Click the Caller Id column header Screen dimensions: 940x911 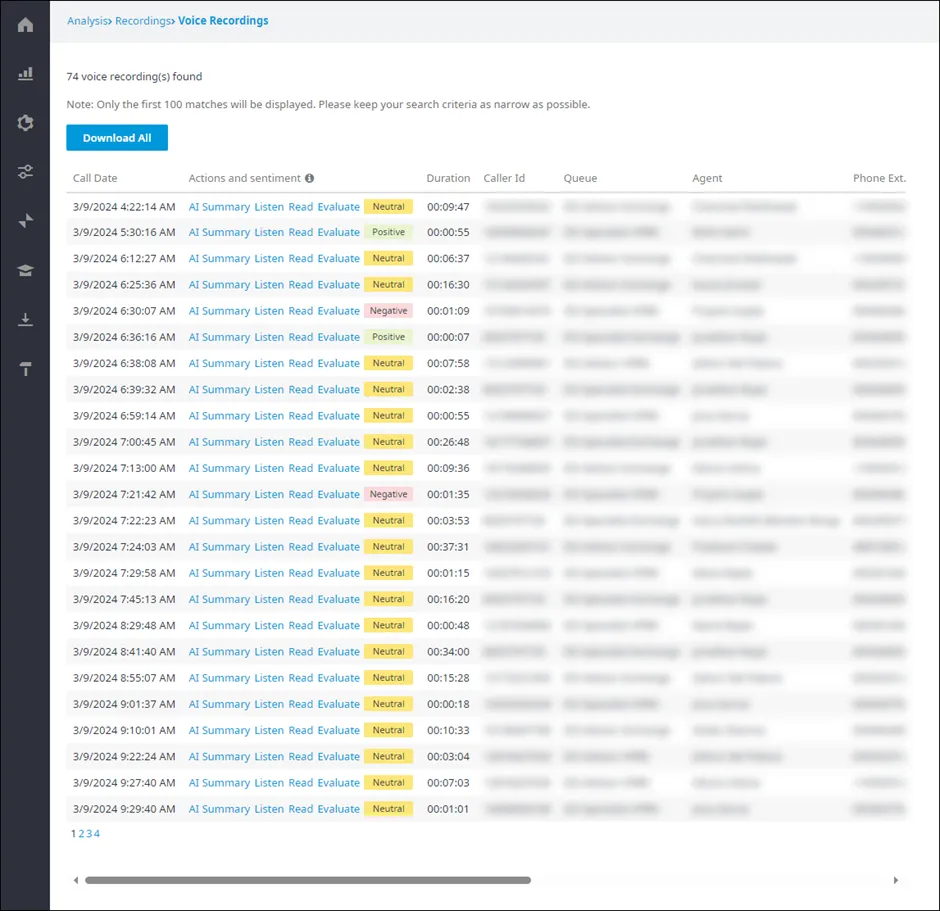pyautogui.click(x=504, y=178)
